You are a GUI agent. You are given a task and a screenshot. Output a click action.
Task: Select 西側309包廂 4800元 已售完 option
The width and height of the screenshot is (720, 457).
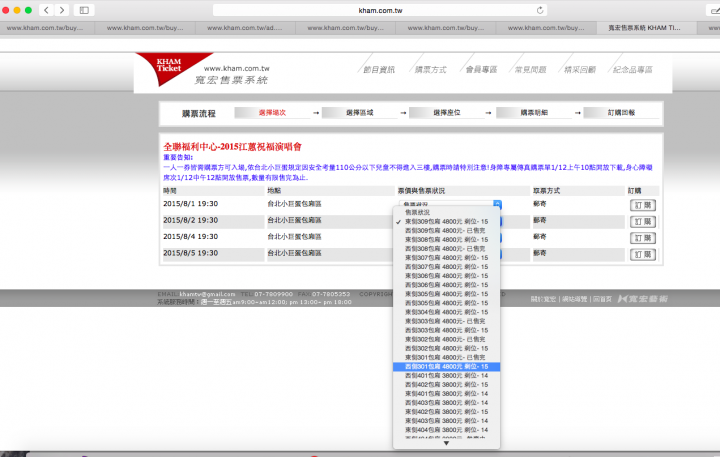click(446, 231)
